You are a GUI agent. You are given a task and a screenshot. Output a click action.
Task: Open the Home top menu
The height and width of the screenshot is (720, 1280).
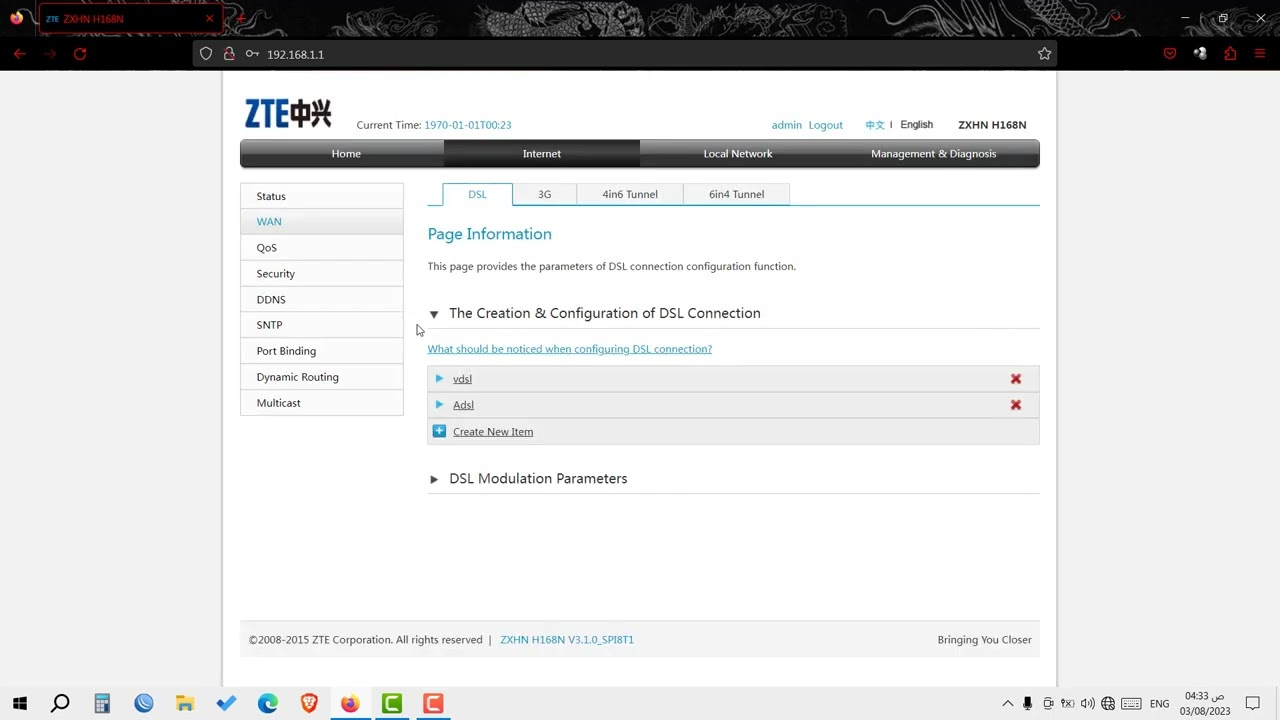coord(346,154)
